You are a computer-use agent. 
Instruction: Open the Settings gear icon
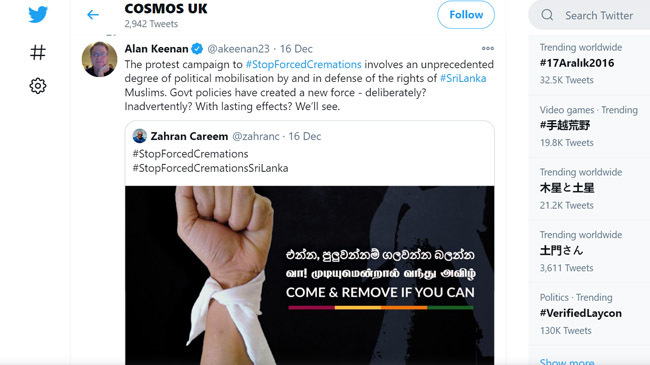[38, 86]
